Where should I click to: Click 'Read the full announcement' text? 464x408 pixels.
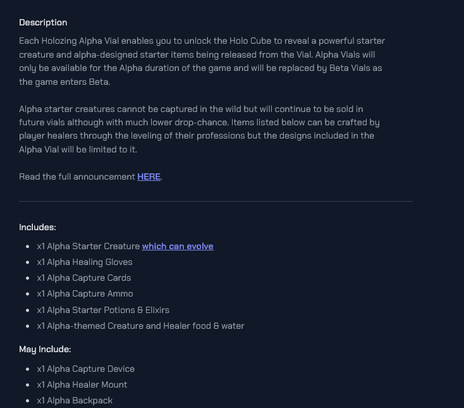click(77, 177)
